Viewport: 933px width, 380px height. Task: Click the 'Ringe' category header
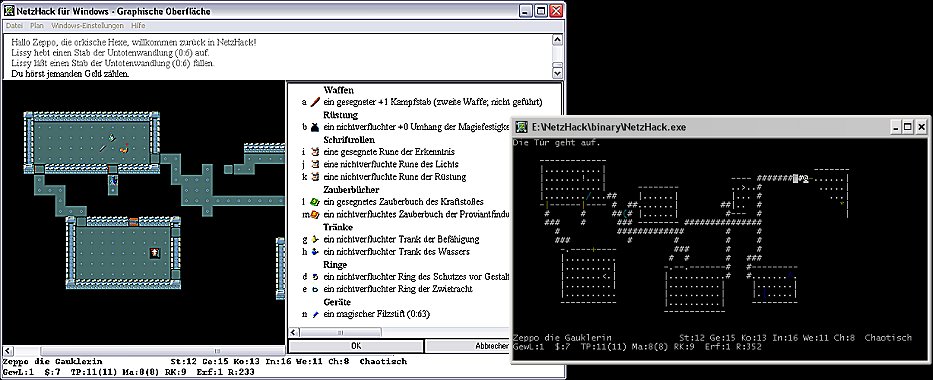(335, 264)
